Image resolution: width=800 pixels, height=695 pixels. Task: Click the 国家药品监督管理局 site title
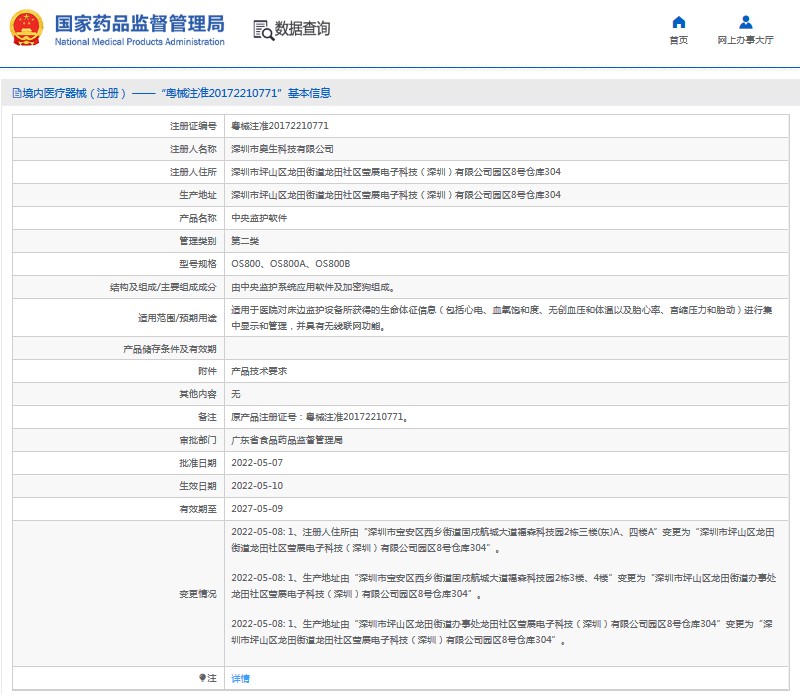click(x=139, y=23)
